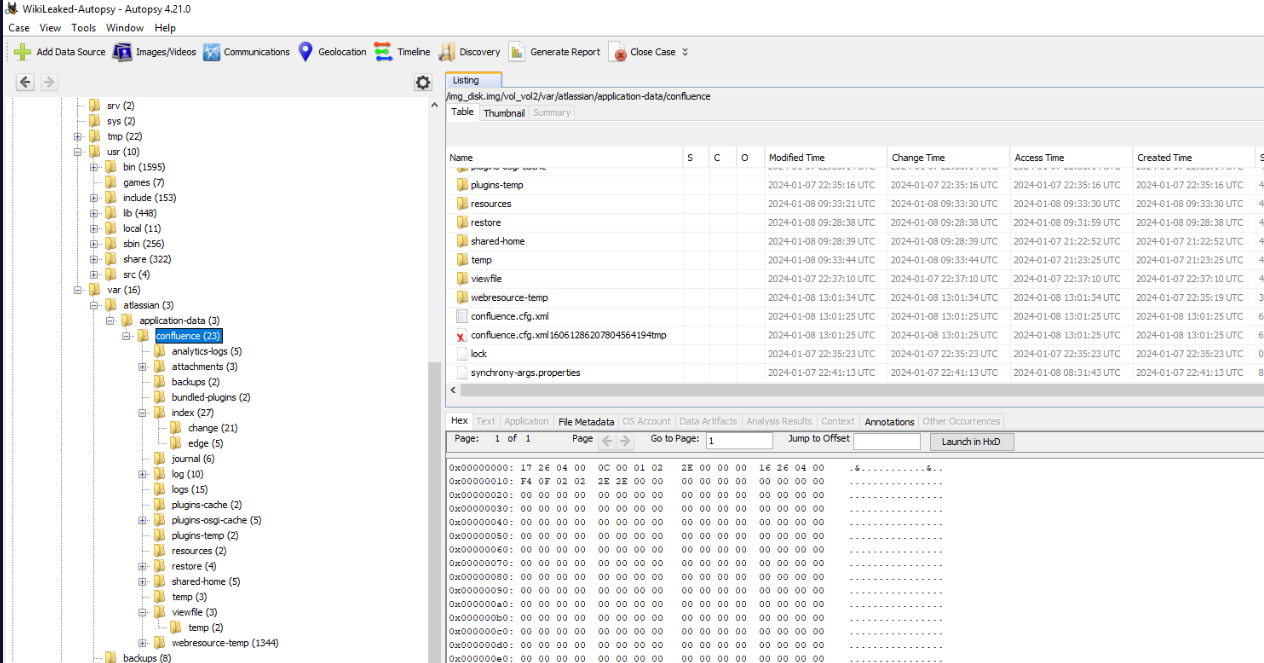Click the Launch in HxD button
The image size is (1264, 663).
[971, 441]
